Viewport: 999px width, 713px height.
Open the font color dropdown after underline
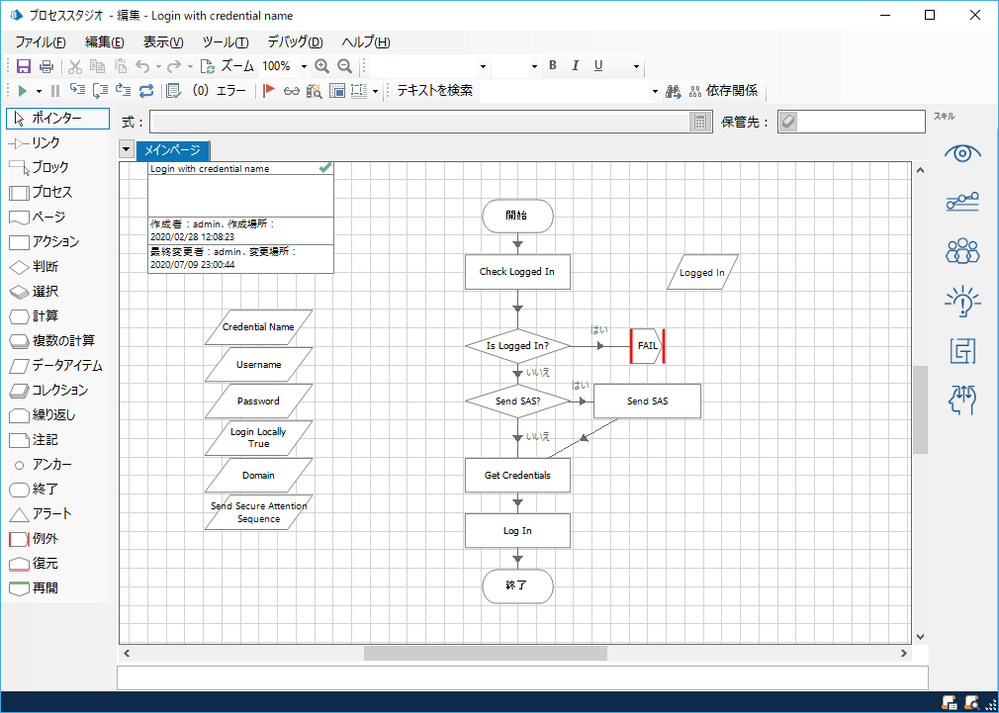[x=636, y=66]
